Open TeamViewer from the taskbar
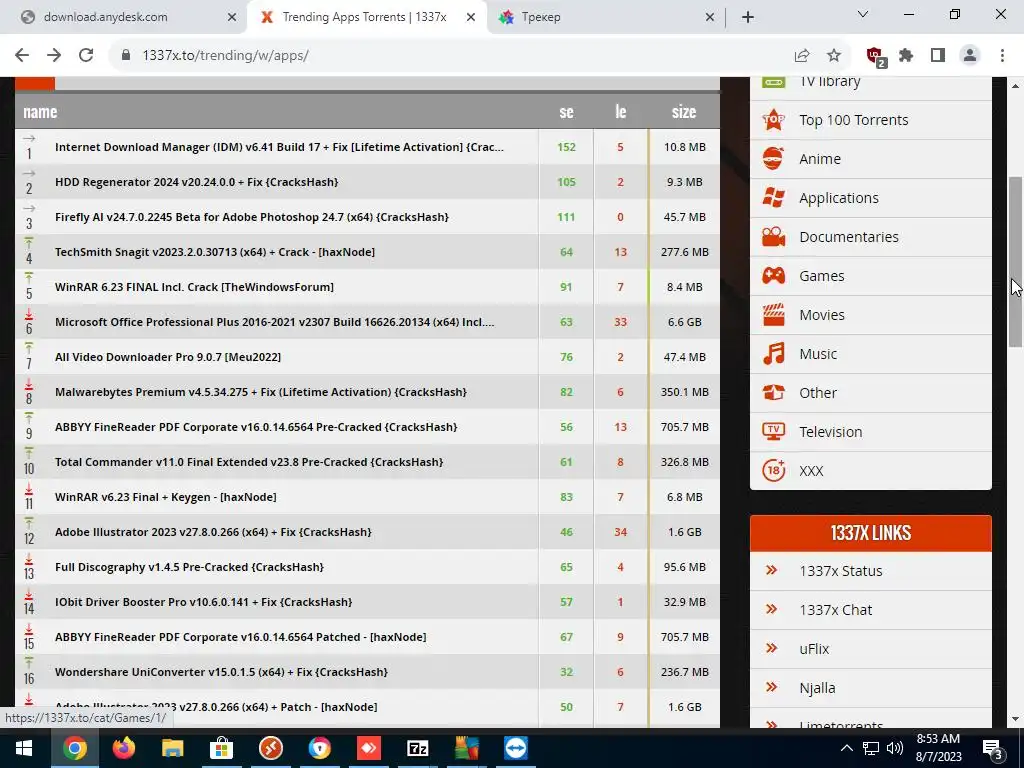This screenshot has width=1024, height=768. pos(515,748)
